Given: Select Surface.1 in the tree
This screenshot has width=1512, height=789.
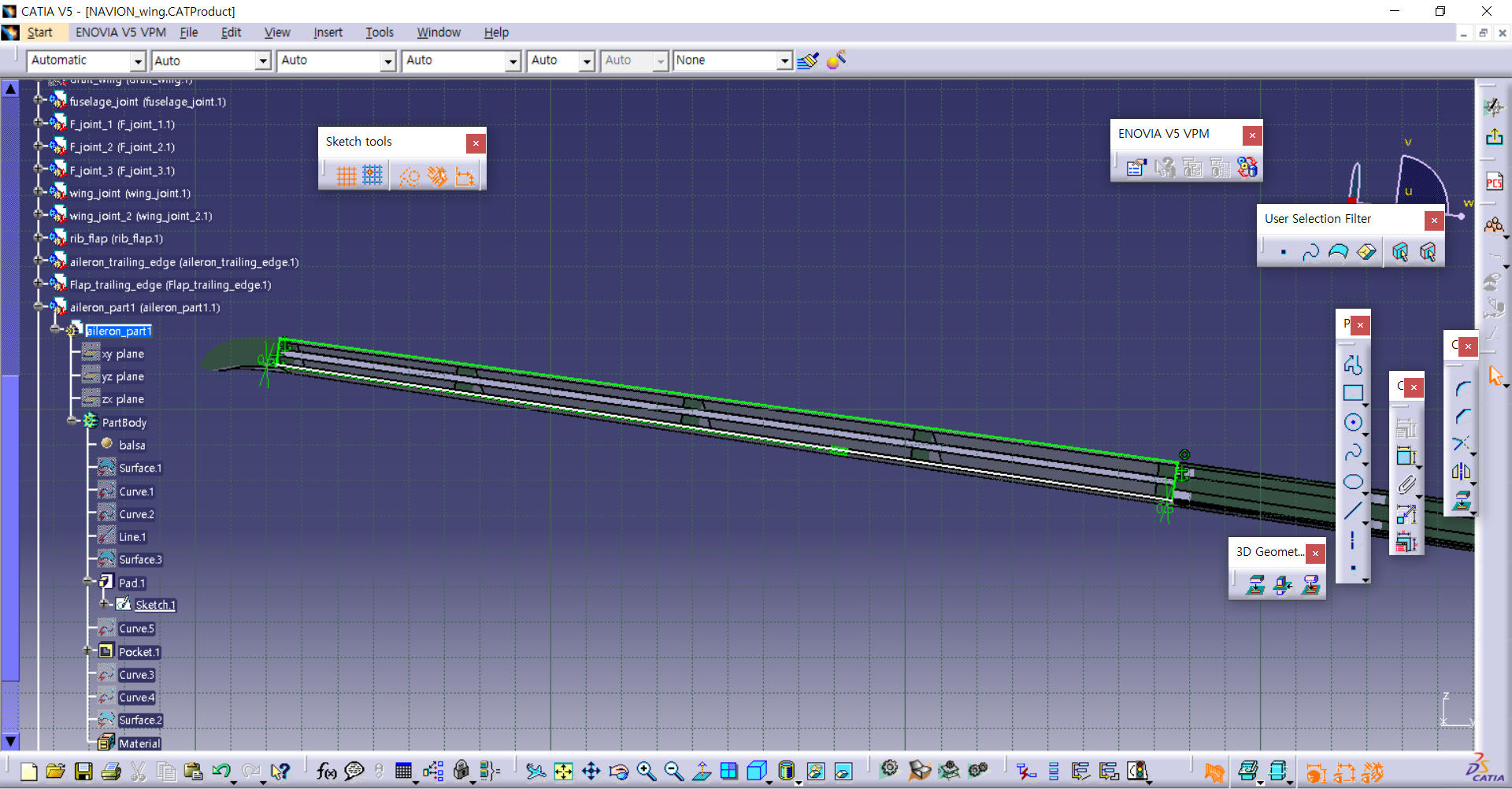Looking at the screenshot, I should pyautogui.click(x=140, y=468).
